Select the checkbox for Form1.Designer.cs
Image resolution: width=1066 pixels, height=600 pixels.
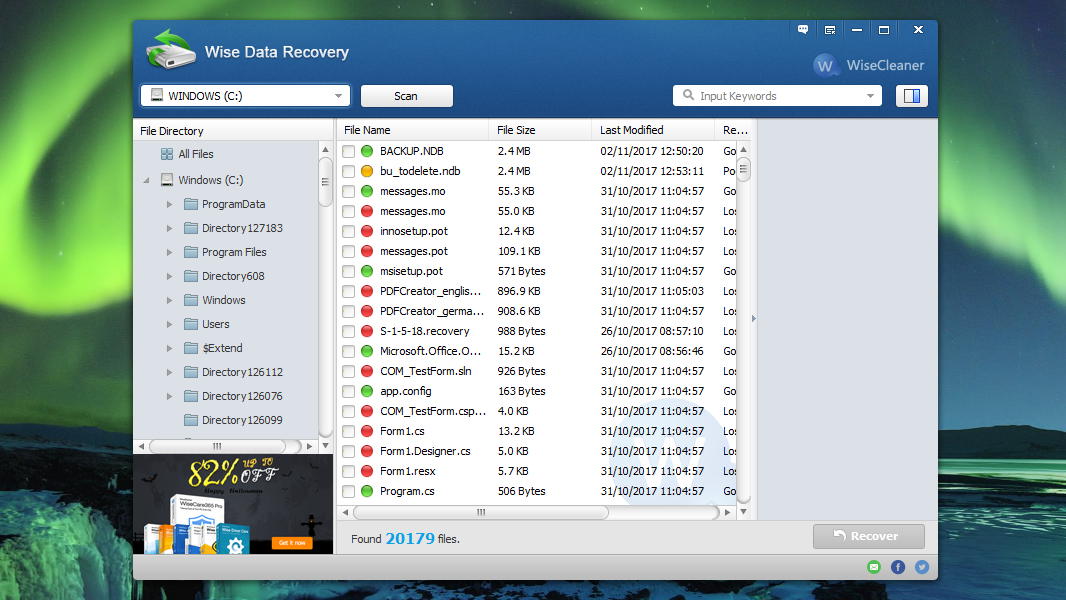(x=349, y=451)
